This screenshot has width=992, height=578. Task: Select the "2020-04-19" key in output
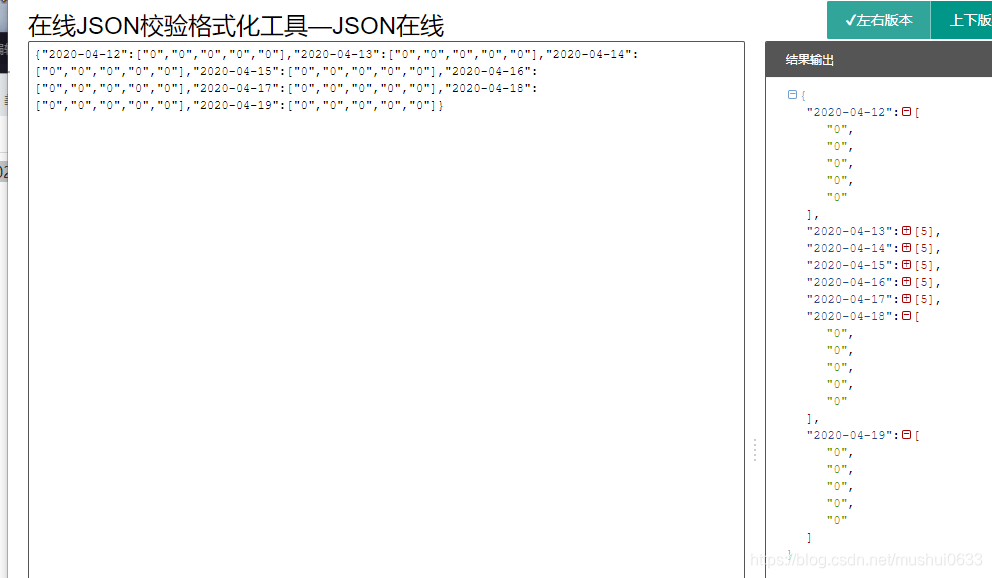(x=849, y=435)
